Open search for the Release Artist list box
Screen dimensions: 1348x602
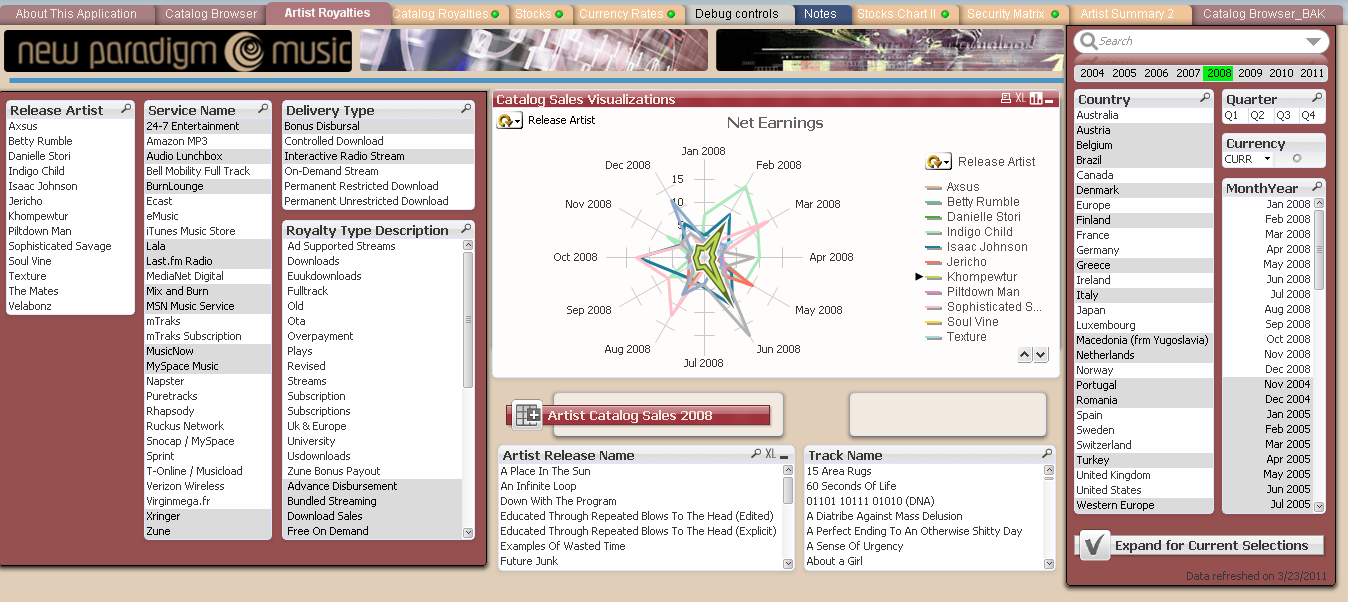click(126, 109)
